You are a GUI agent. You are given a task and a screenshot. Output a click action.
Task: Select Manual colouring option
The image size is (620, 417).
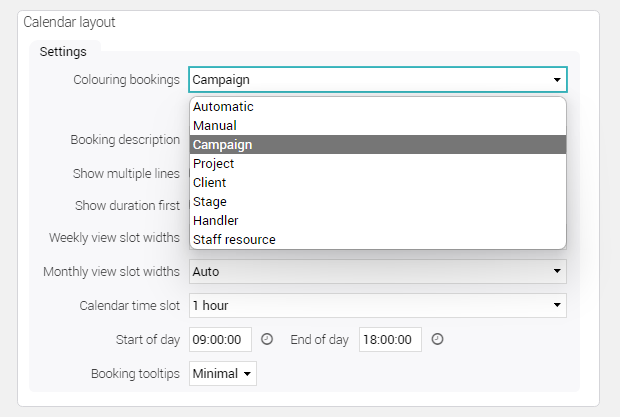click(x=378, y=126)
